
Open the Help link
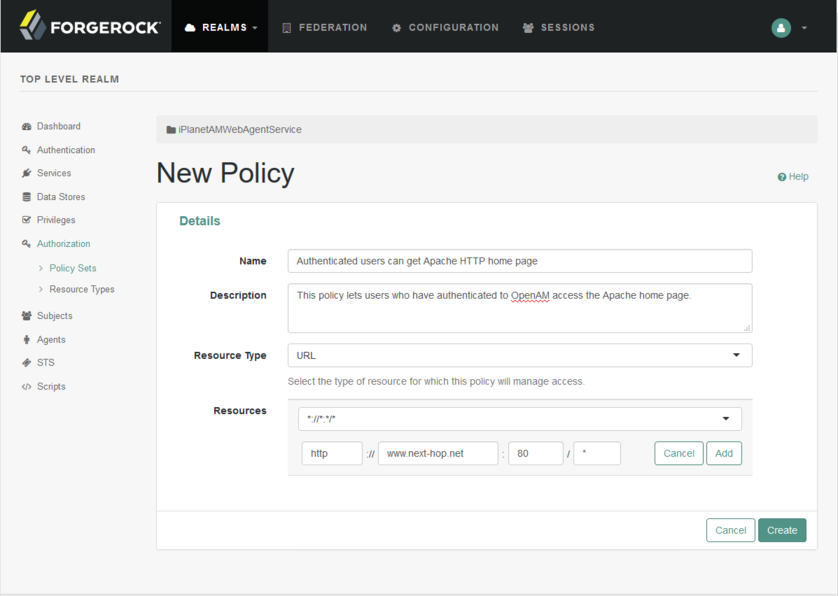click(x=793, y=176)
